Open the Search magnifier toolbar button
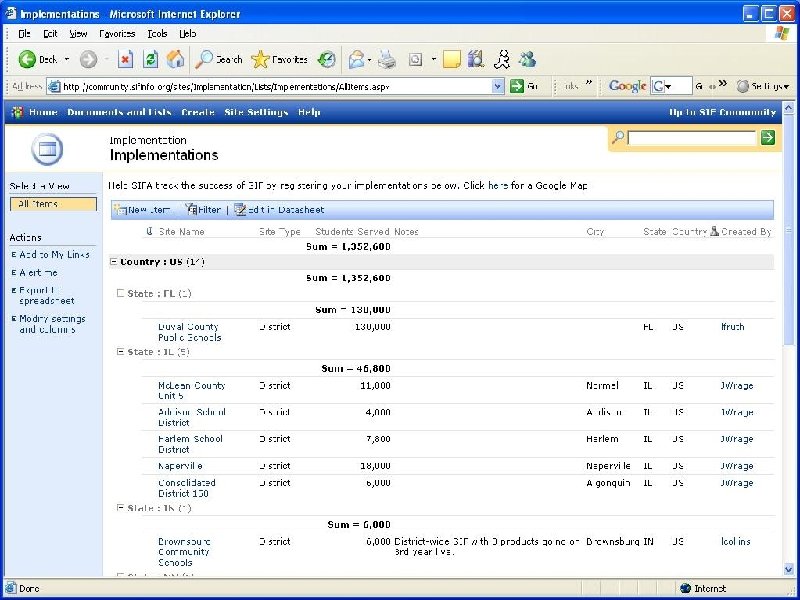Viewport: 800px width, 600px height. click(x=219, y=60)
